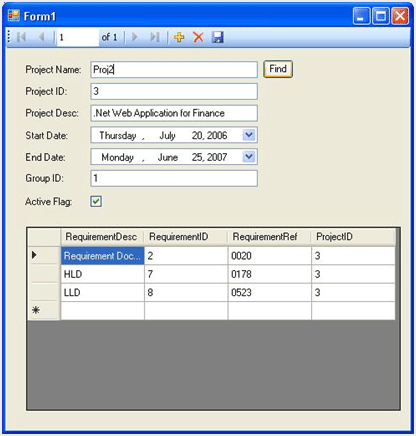Minimize the Form1 window

[361, 16]
